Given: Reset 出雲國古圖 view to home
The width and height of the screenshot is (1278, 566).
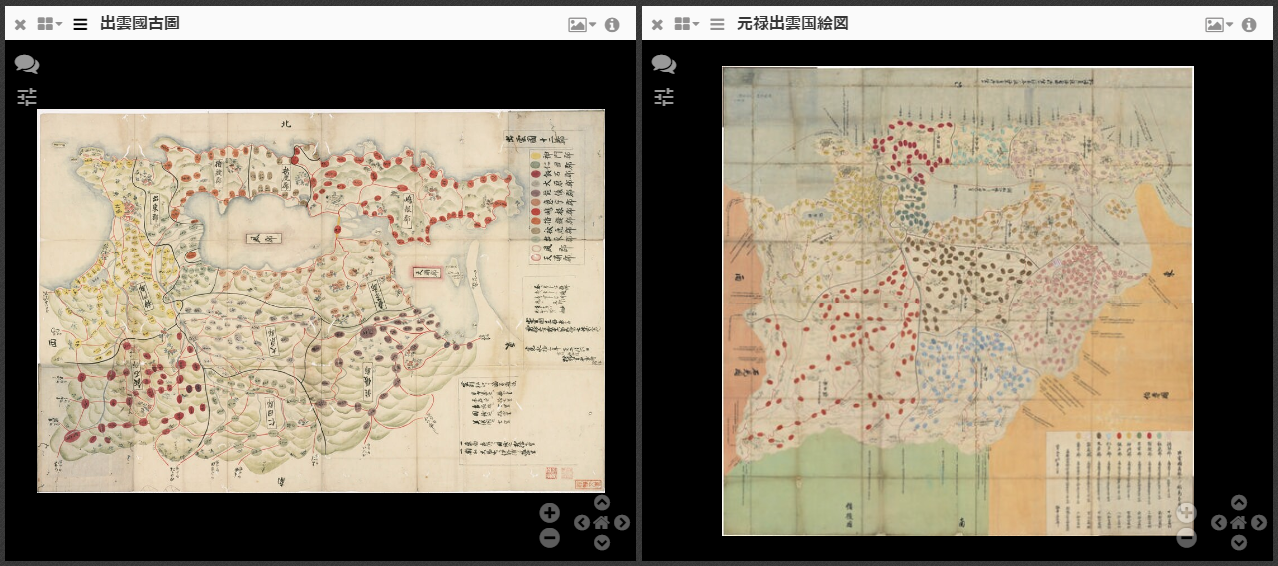Looking at the screenshot, I should point(601,522).
